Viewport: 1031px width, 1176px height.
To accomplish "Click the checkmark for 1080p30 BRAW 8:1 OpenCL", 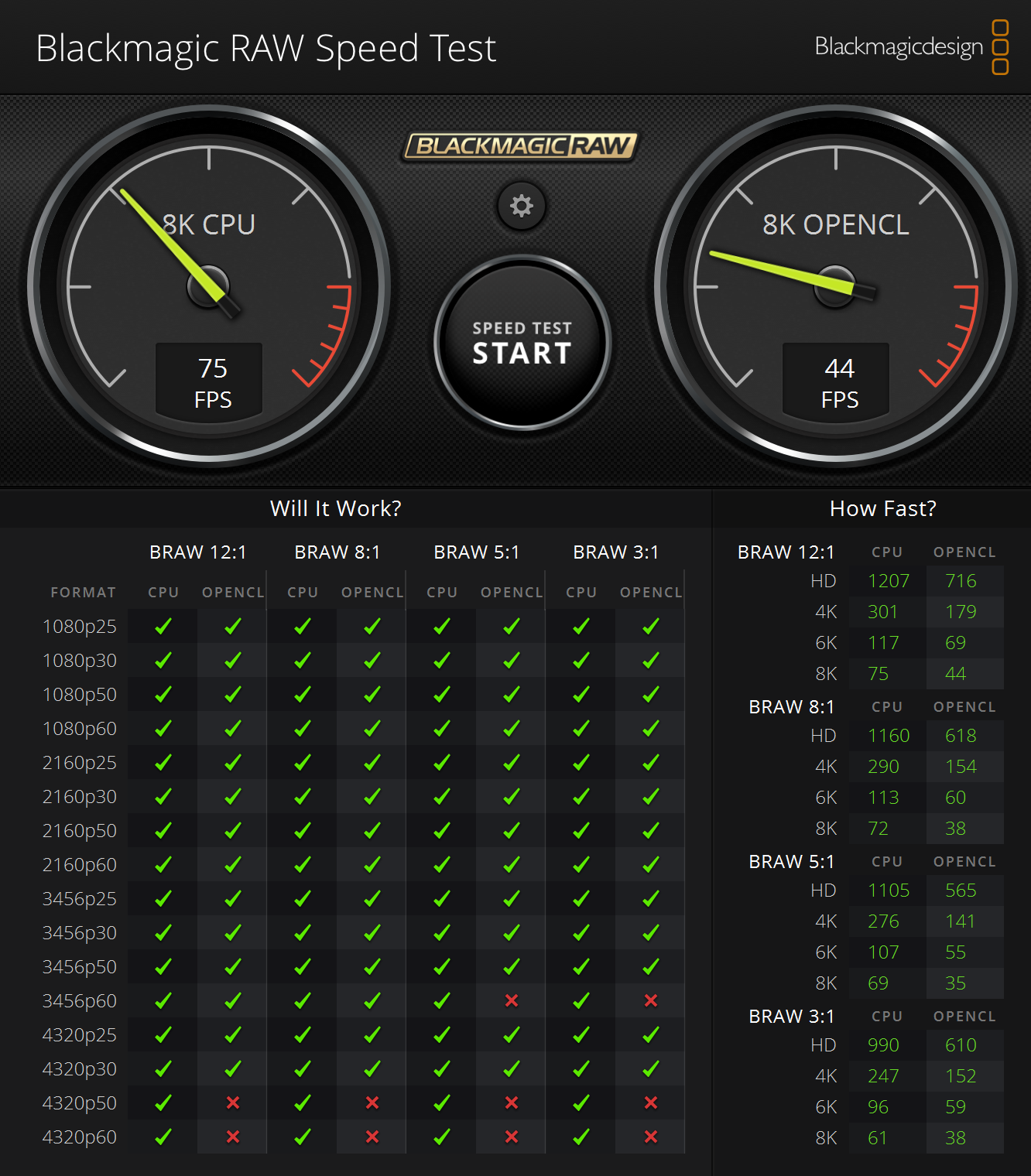I will (372, 660).
